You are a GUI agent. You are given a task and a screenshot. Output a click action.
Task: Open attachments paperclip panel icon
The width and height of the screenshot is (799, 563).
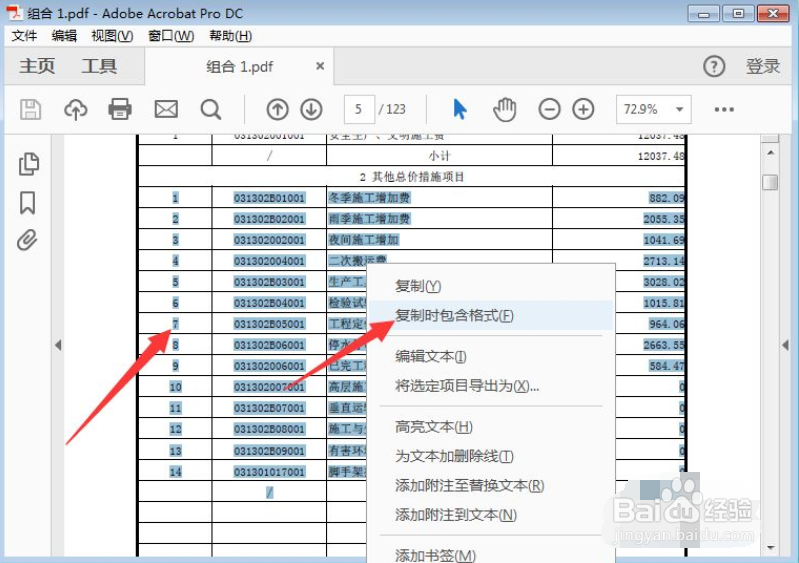pyautogui.click(x=27, y=240)
